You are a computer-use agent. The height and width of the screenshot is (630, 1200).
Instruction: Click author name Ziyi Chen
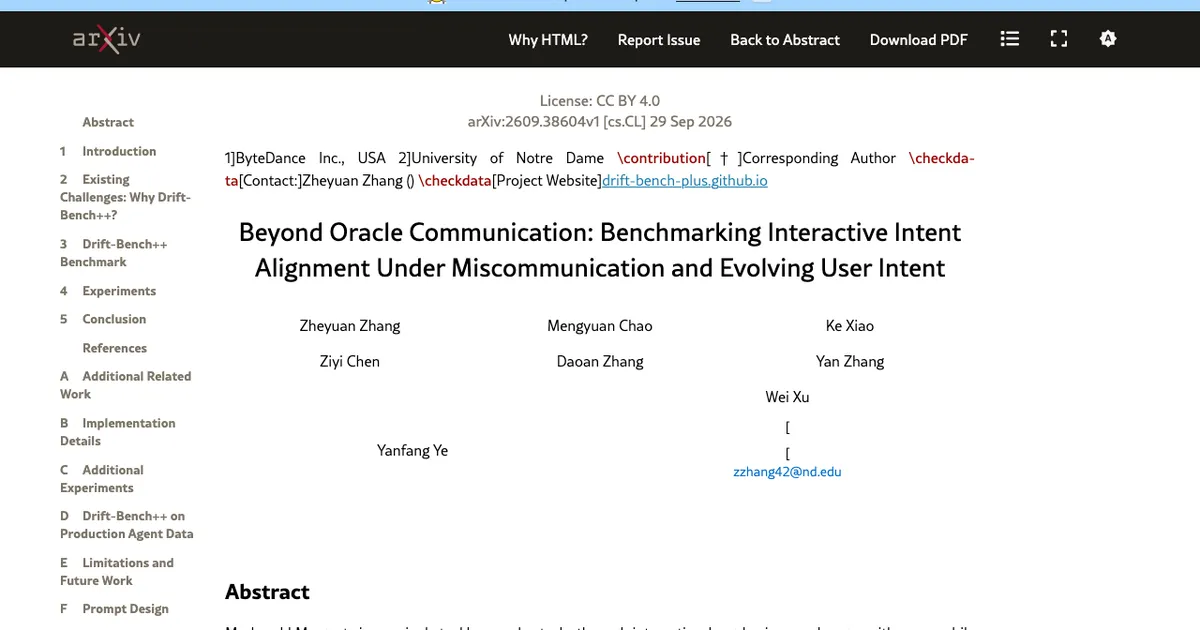350,362
